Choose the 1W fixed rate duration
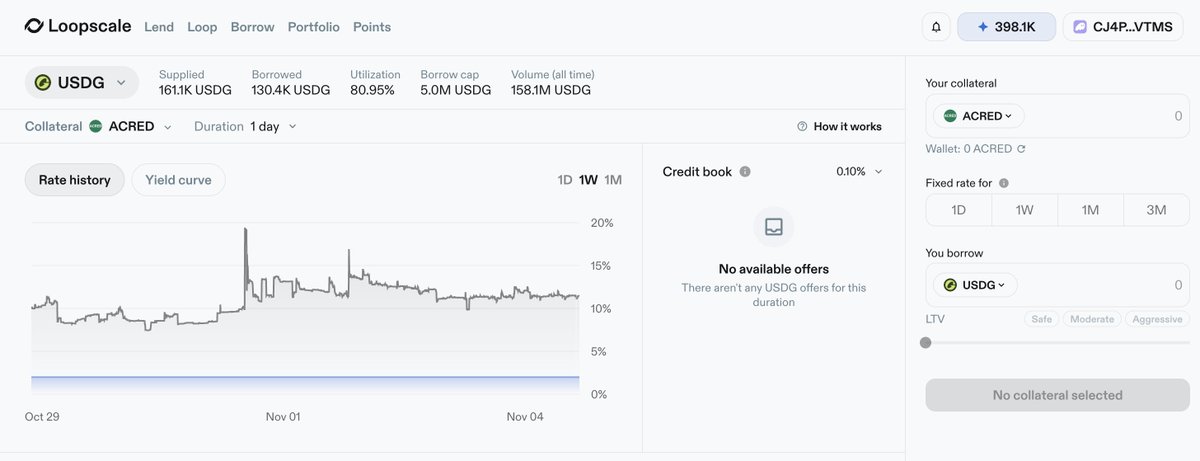 pyautogui.click(x=1024, y=210)
